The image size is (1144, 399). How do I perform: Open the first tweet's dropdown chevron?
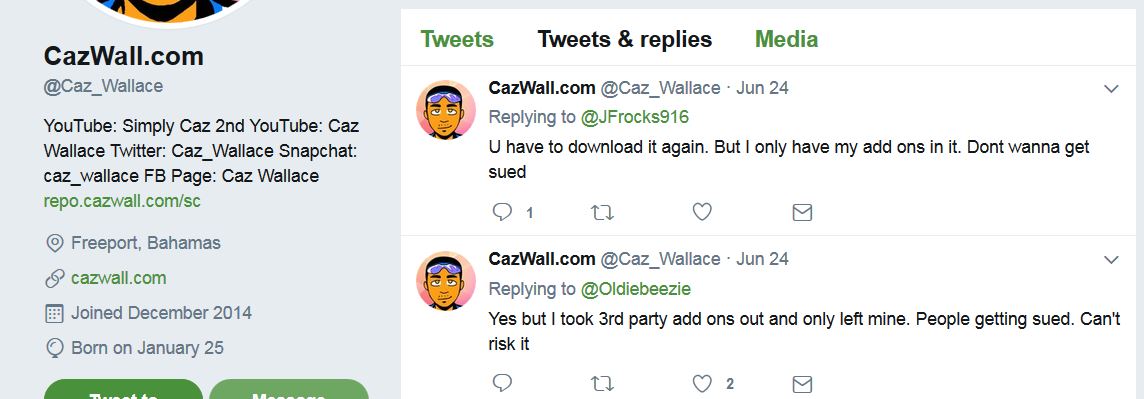[x=1111, y=89]
